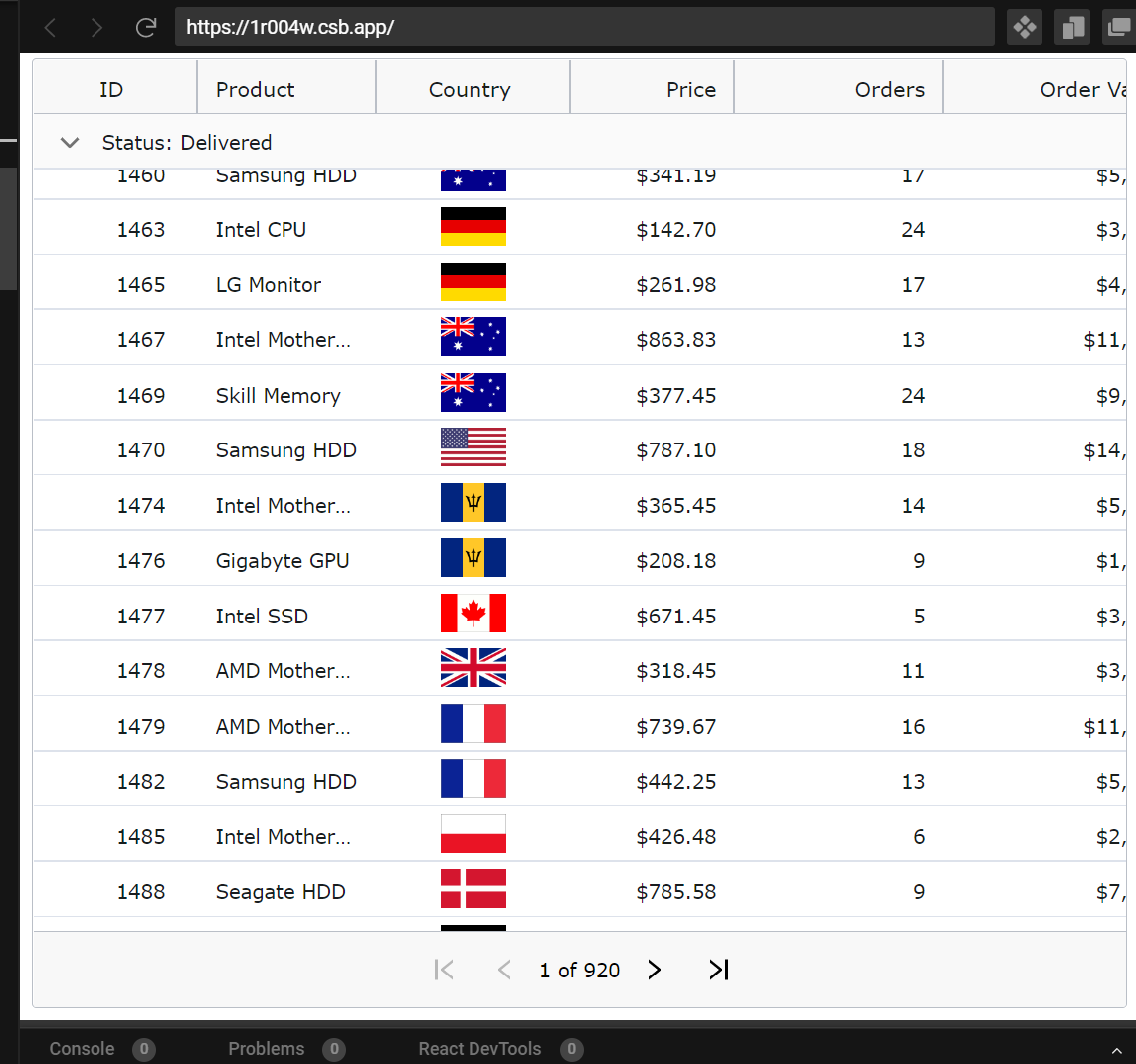The height and width of the screenshot is (1064, 1136).
Task: Click the Danish flag in row 1488
Action: (473, 889)
